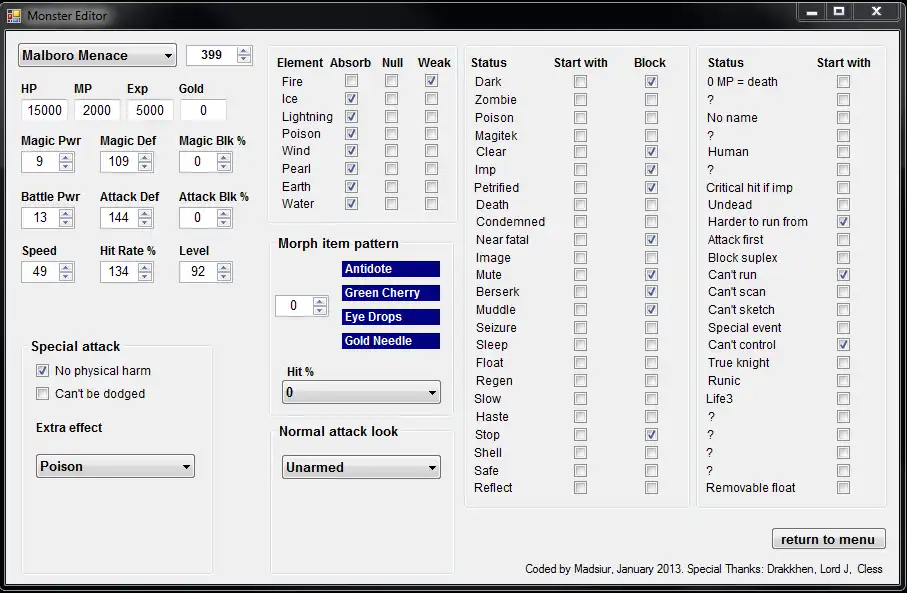Click the Monster Editor title bar icon
This screenshot has height=593, width=907.
tap(14, 16)
